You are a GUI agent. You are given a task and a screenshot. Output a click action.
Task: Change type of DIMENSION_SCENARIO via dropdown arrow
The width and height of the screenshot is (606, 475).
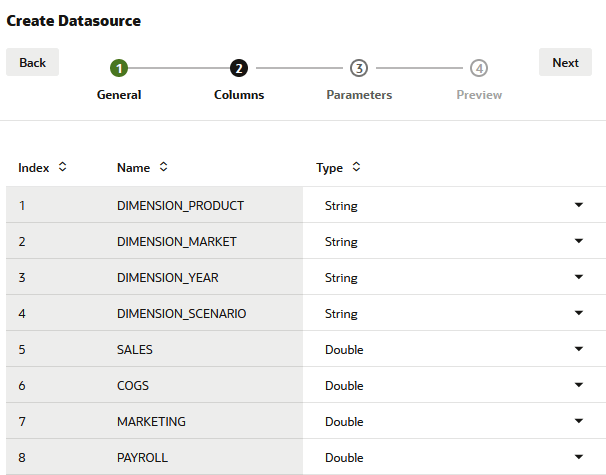578,313
